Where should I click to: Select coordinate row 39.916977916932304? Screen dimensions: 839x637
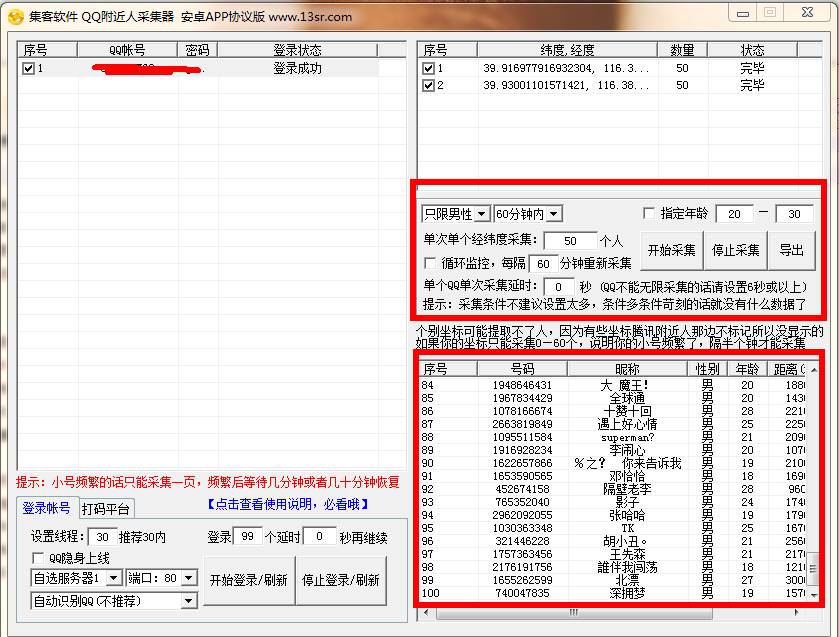coord(620,69)
